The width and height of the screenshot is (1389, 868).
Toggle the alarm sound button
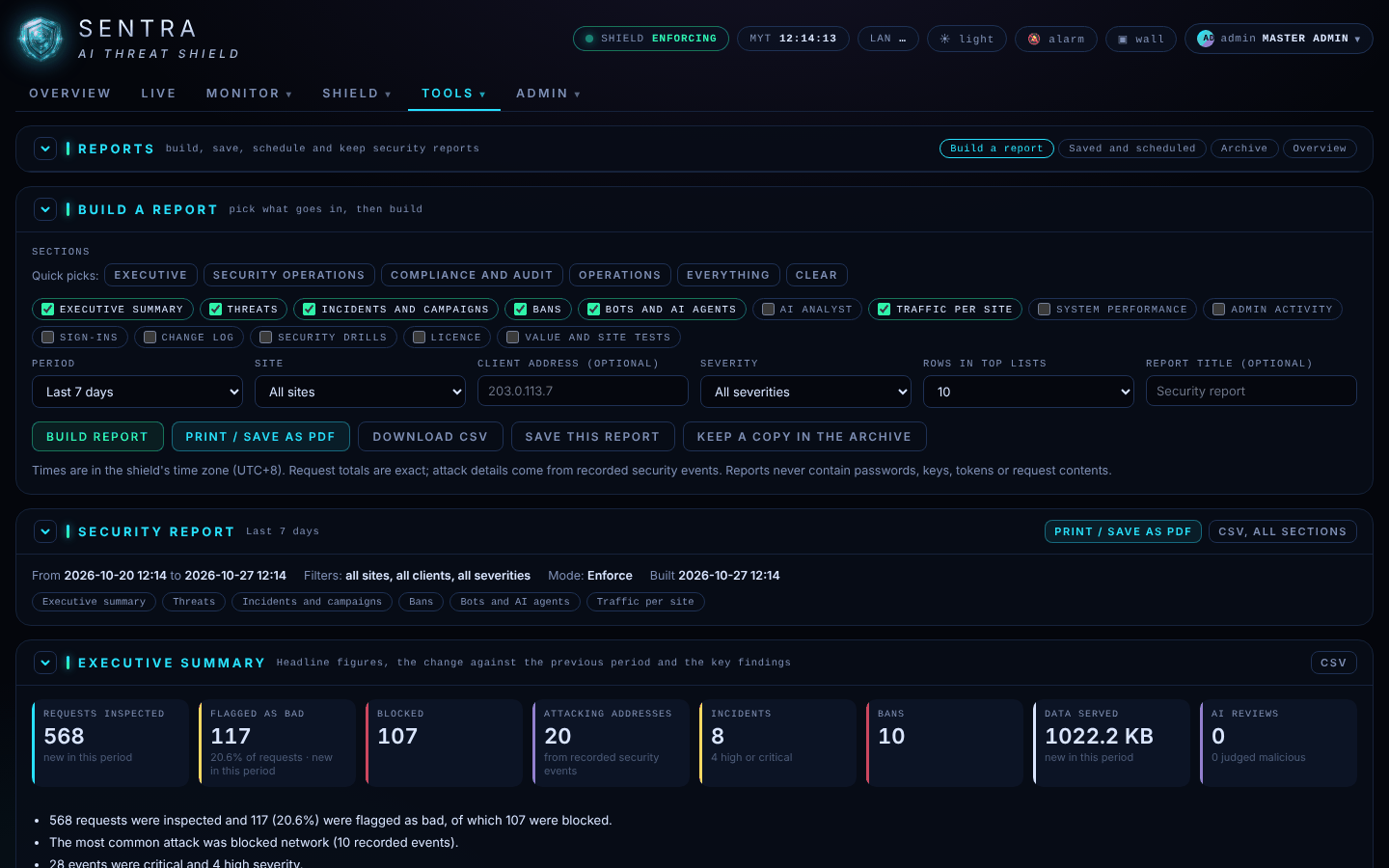[x=1055, y=39]
